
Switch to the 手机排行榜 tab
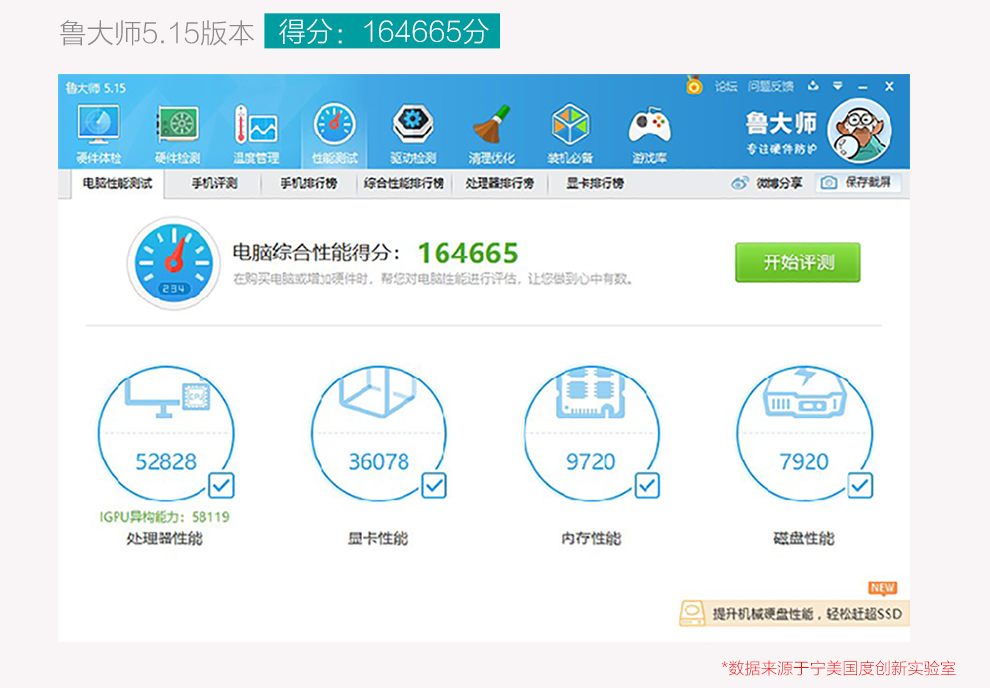click(309, 183)
